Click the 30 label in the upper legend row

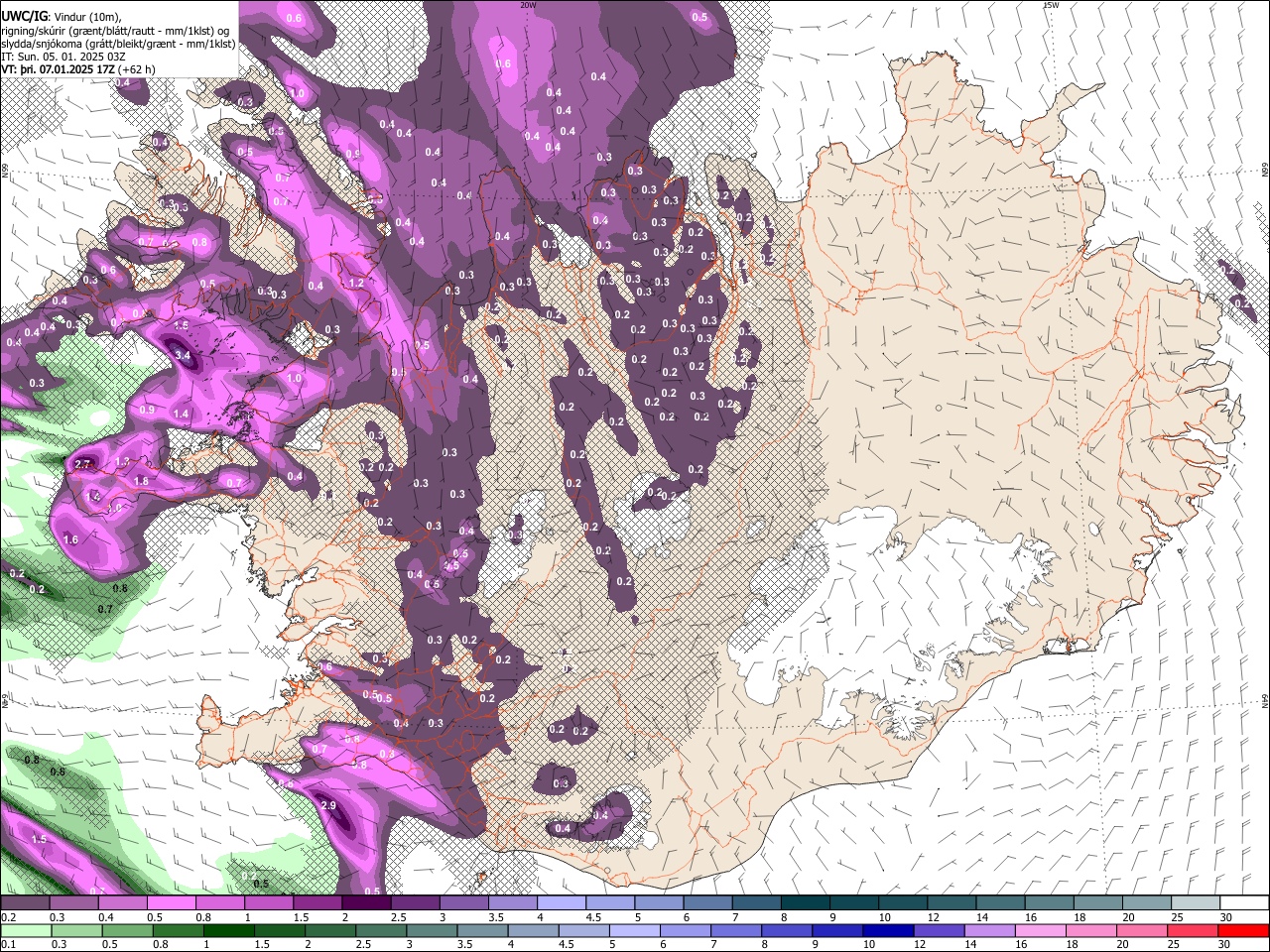point(1225,917)
